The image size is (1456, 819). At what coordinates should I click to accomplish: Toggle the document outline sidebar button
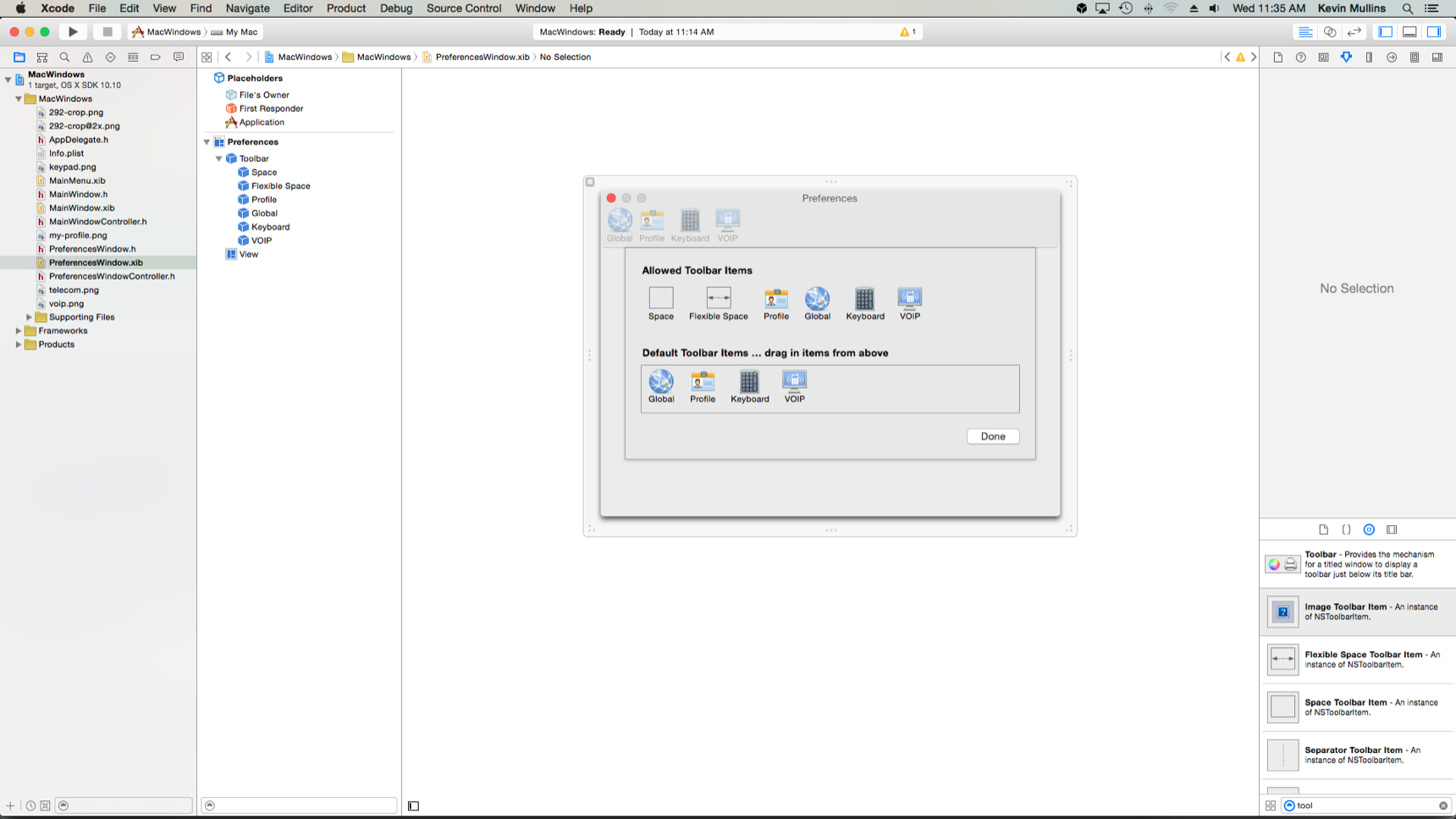413,806
